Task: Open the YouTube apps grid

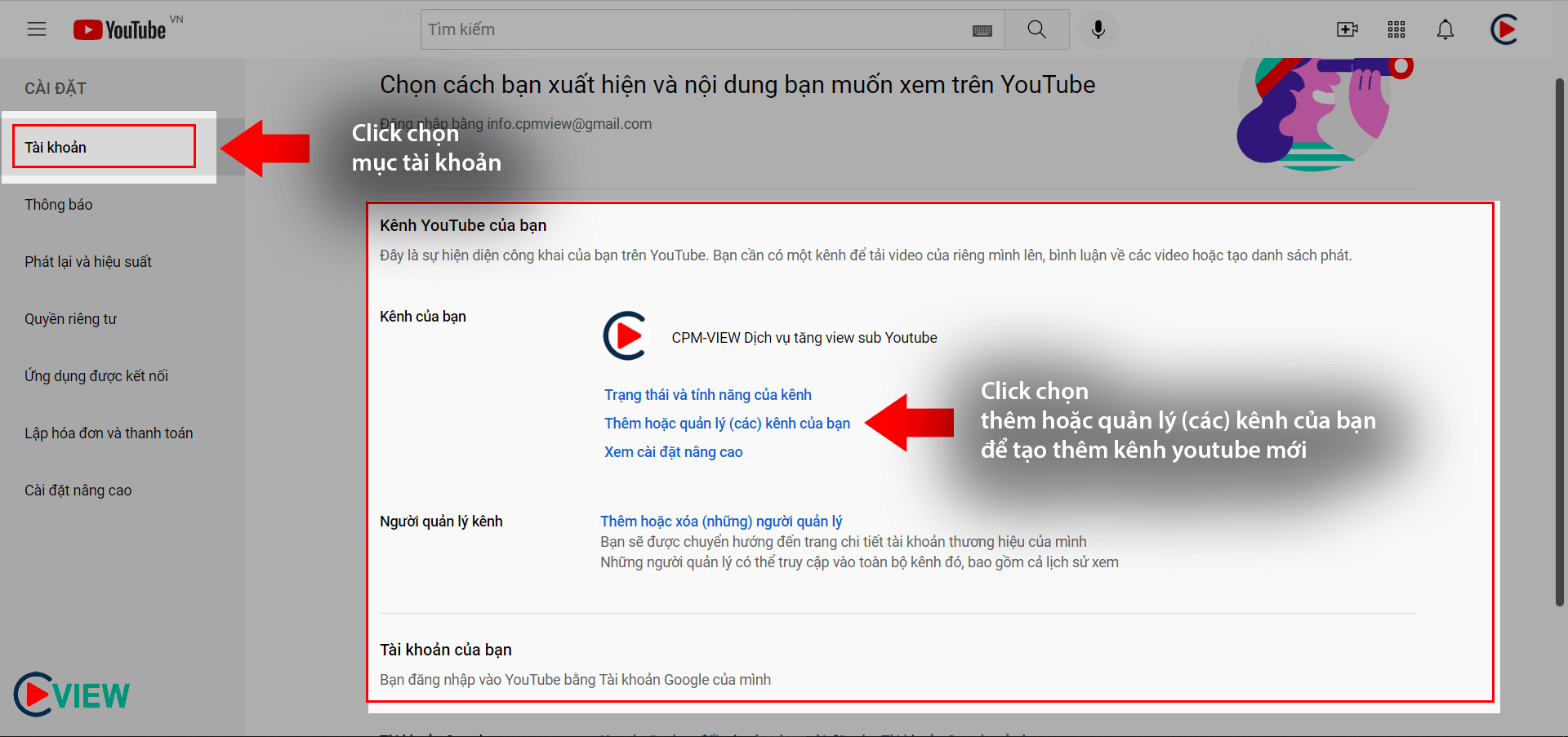Action: click(1396, 29)
